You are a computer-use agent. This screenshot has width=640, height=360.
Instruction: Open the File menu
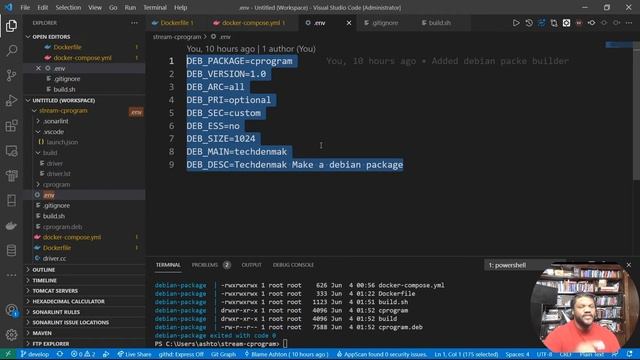point(25,7)
